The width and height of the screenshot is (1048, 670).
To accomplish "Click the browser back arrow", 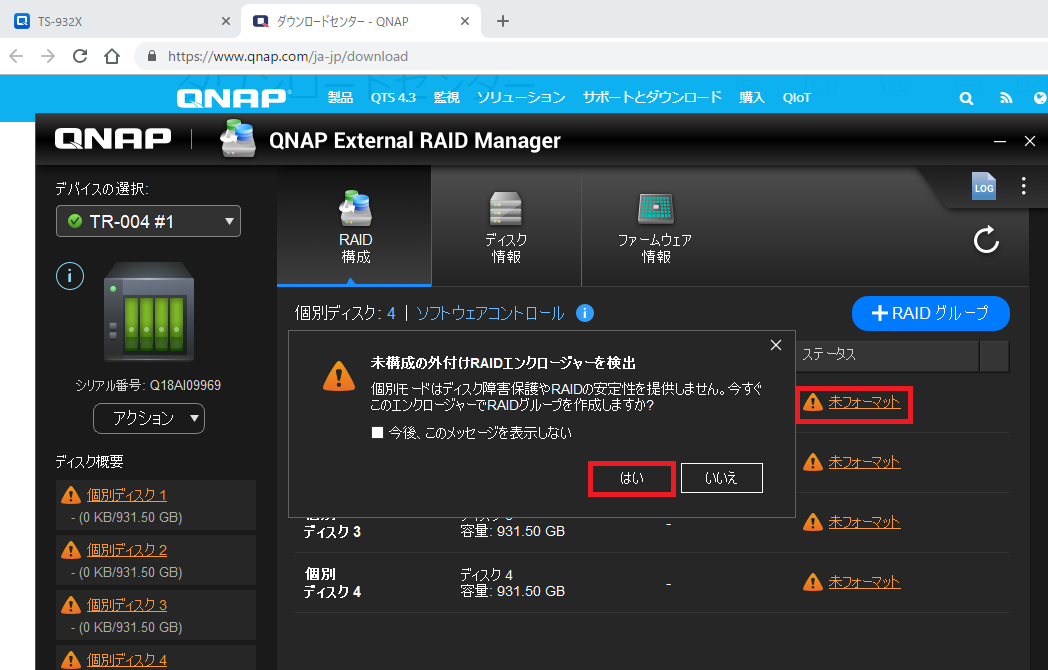I will [x=16, y=56].
